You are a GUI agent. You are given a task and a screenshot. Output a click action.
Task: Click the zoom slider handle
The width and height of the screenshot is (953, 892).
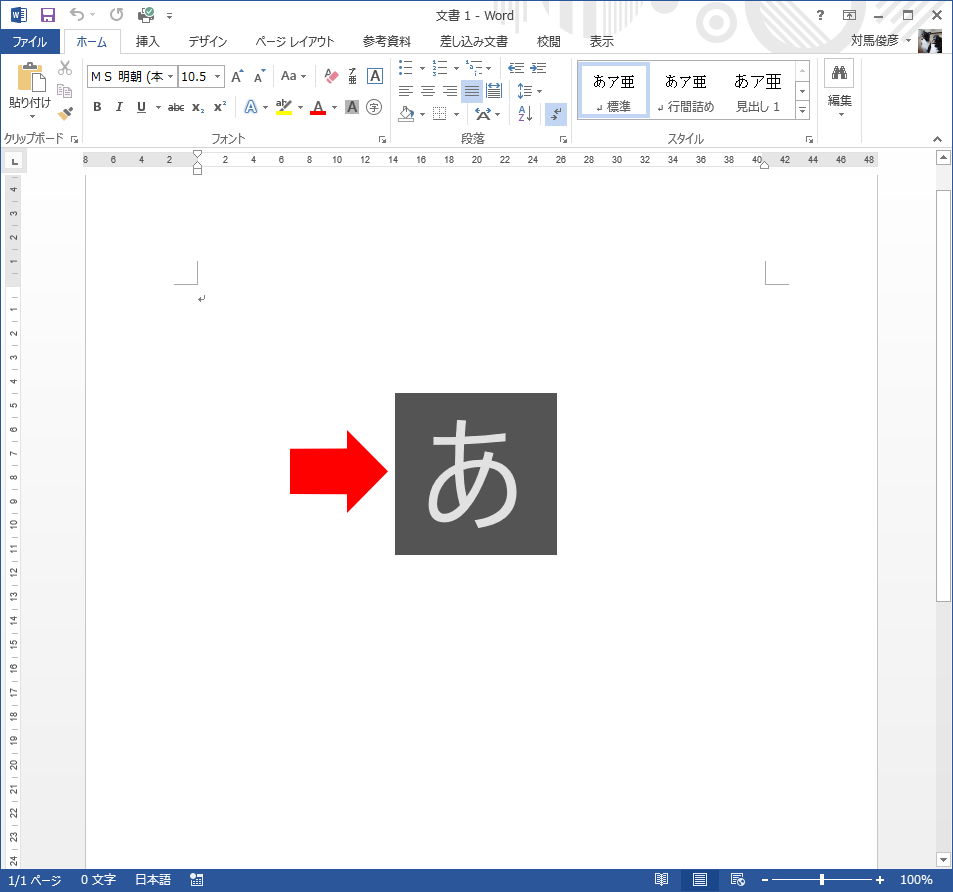click(822, 880)
